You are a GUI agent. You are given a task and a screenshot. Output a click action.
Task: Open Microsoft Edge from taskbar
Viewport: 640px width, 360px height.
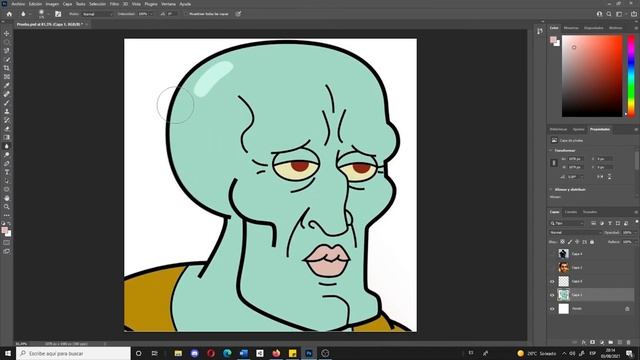point(227,353)
